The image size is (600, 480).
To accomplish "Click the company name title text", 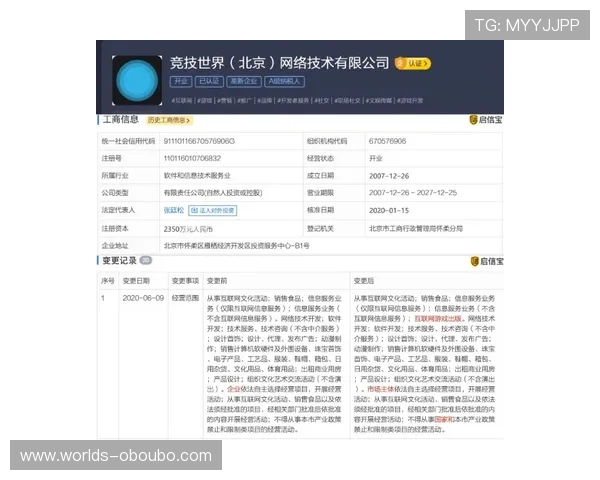I will coord(279,63).
